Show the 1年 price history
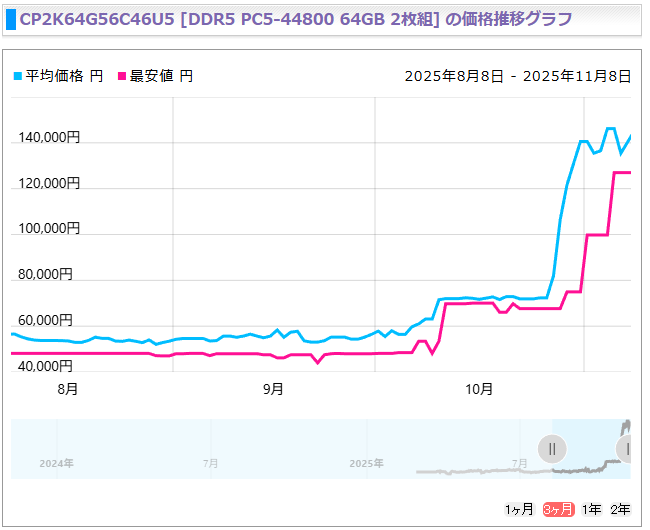 point(591,509)
